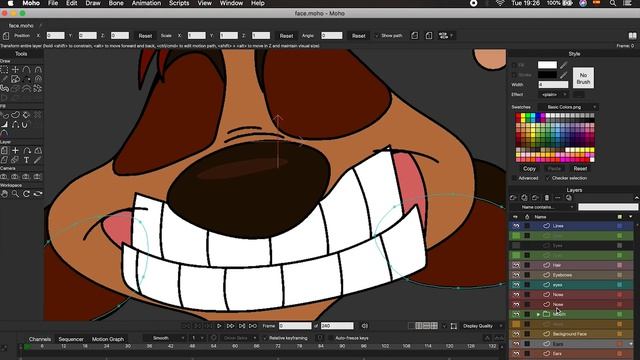Hide the Hair layer with its eye icon
This screenshot has width=640, height=360.
516,265
